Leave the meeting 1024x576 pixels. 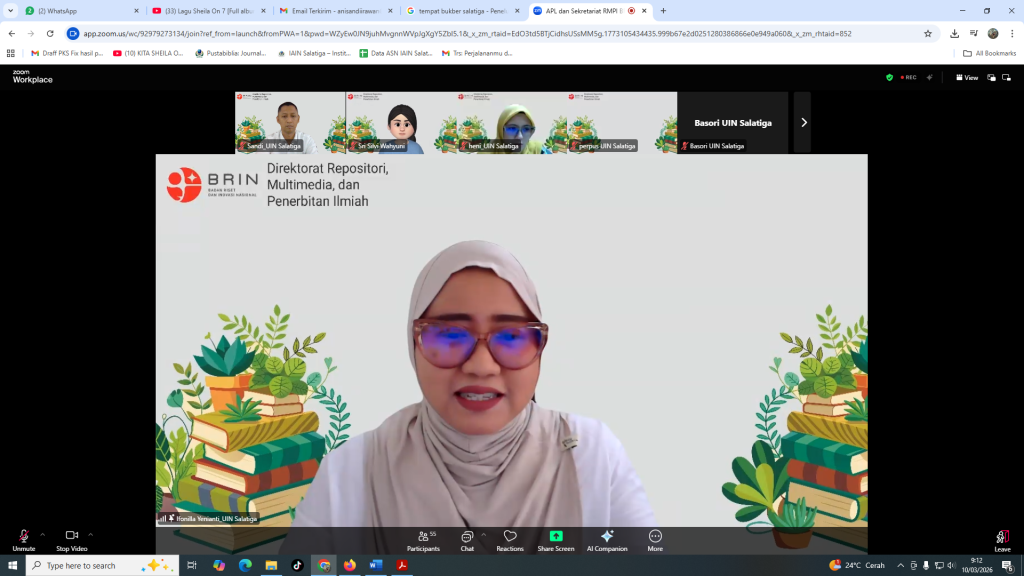(1002, 541)
